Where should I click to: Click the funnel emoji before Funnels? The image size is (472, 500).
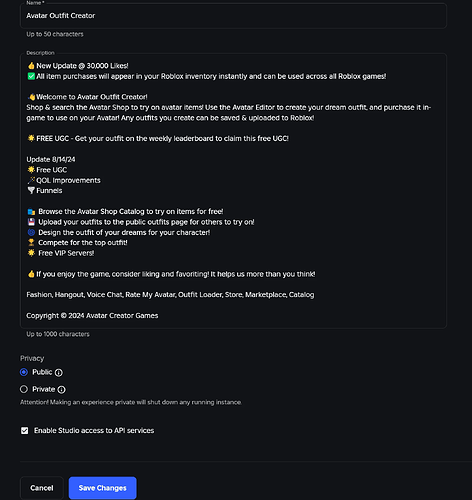pos(31,191)
